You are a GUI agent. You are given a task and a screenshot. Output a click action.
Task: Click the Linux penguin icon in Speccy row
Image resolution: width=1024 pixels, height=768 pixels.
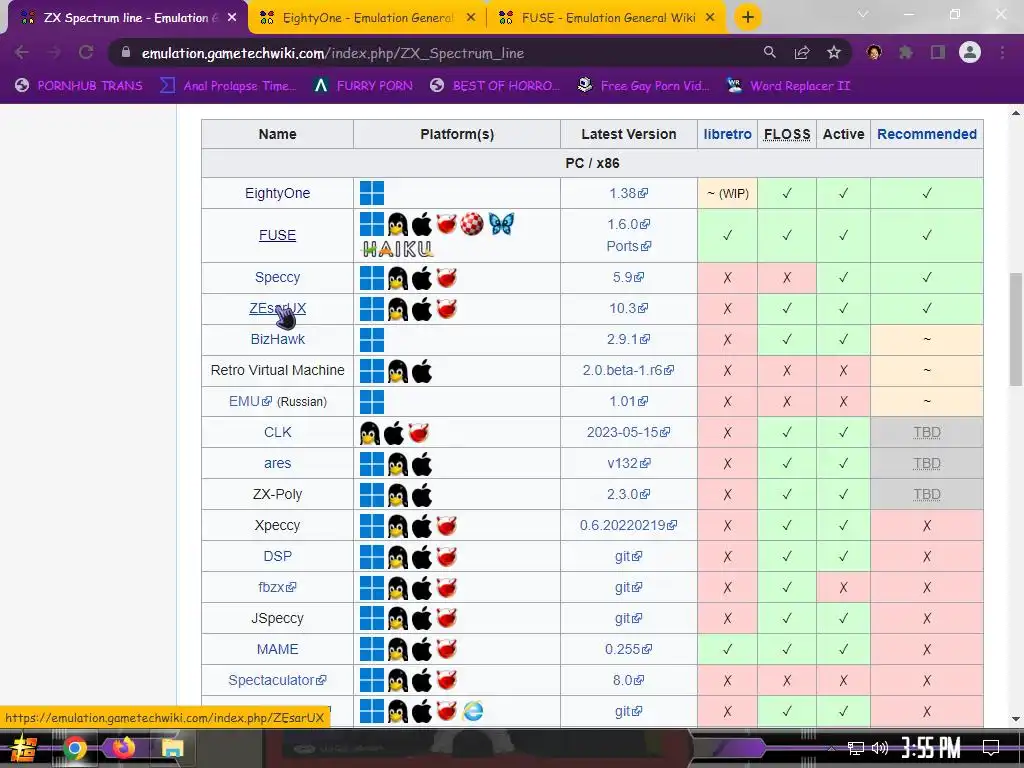coord(397,278)
